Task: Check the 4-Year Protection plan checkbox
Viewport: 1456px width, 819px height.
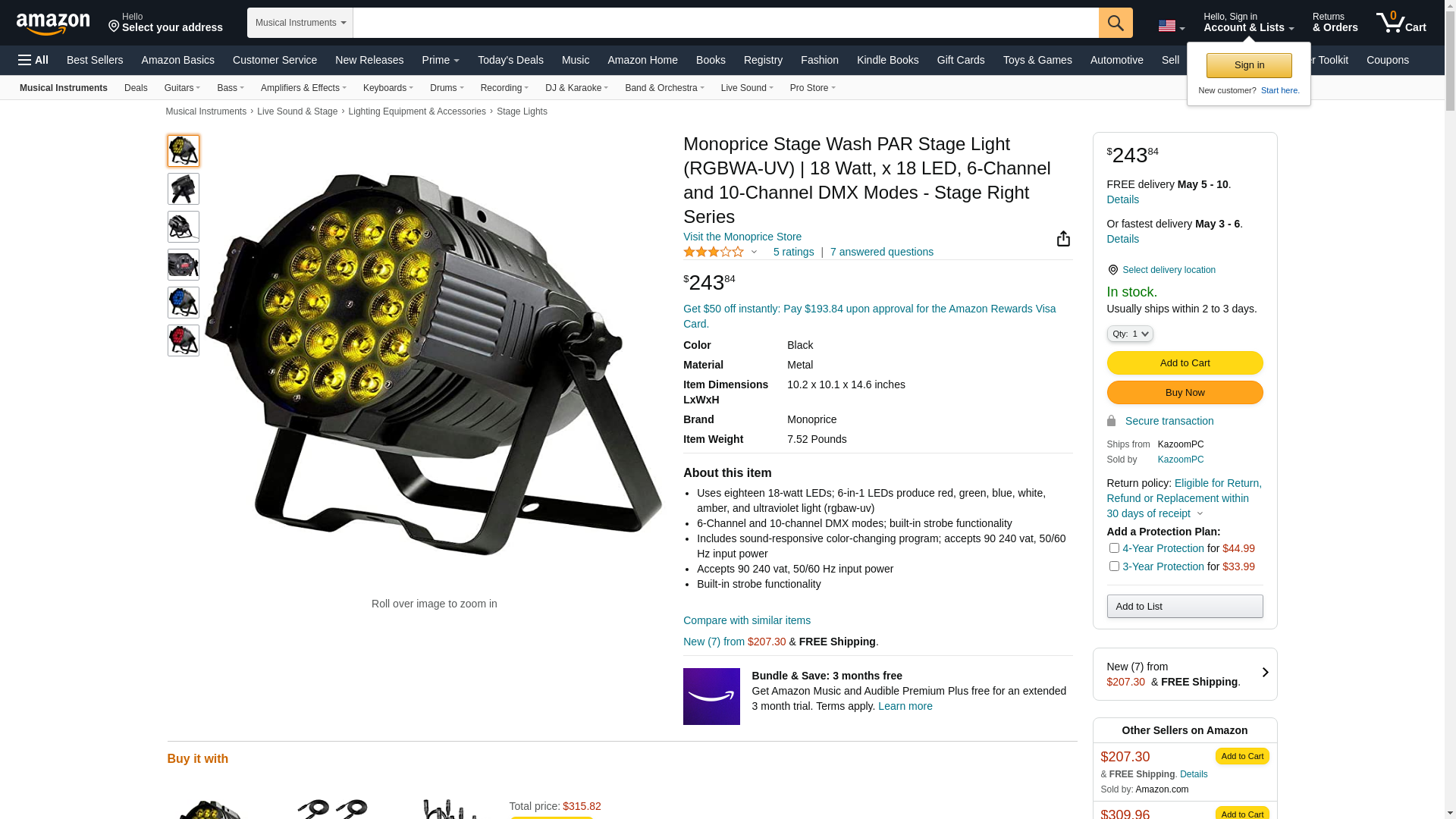Action: tap(1113, 548)
